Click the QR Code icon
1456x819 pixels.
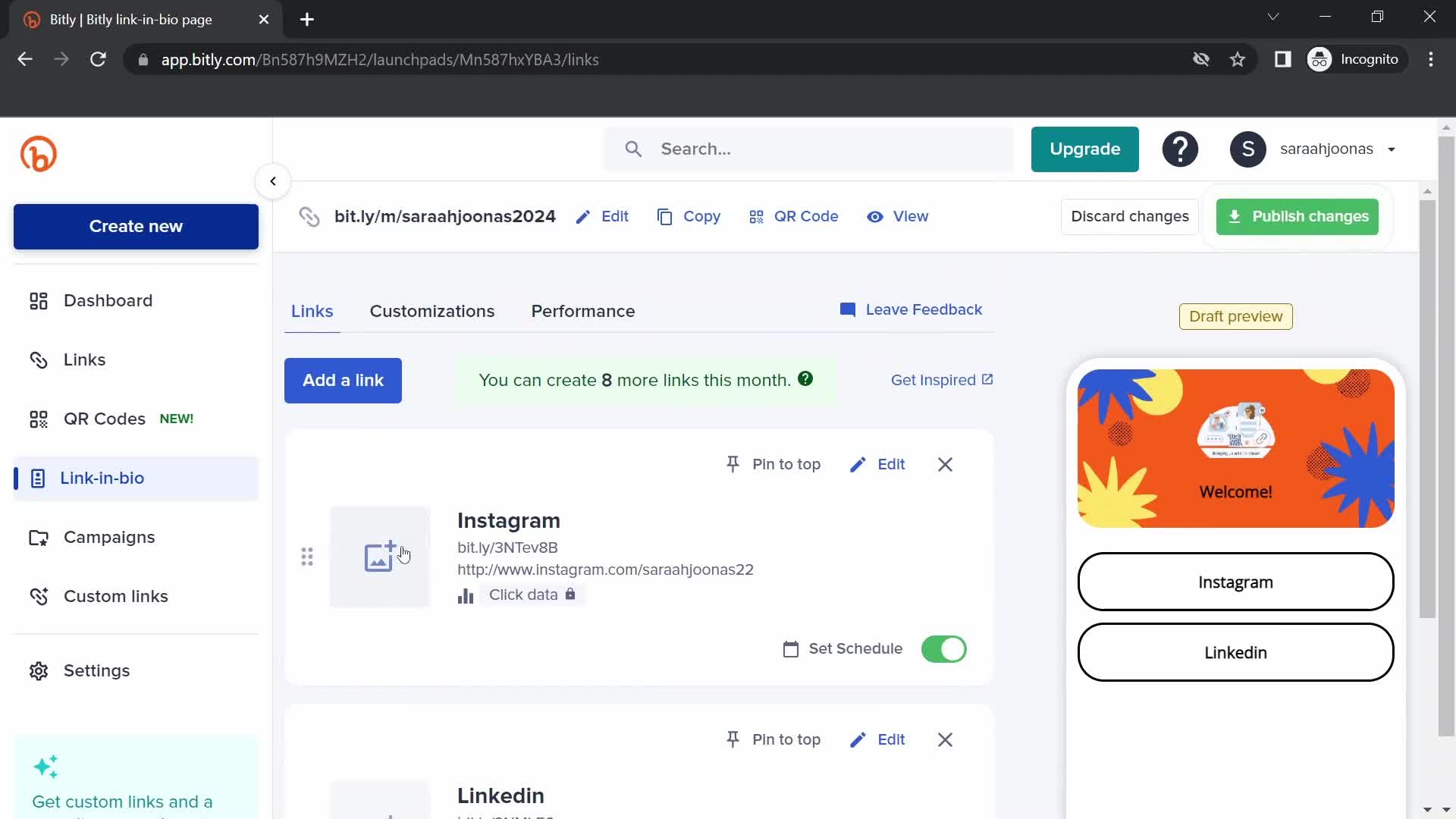click(757, 216)
